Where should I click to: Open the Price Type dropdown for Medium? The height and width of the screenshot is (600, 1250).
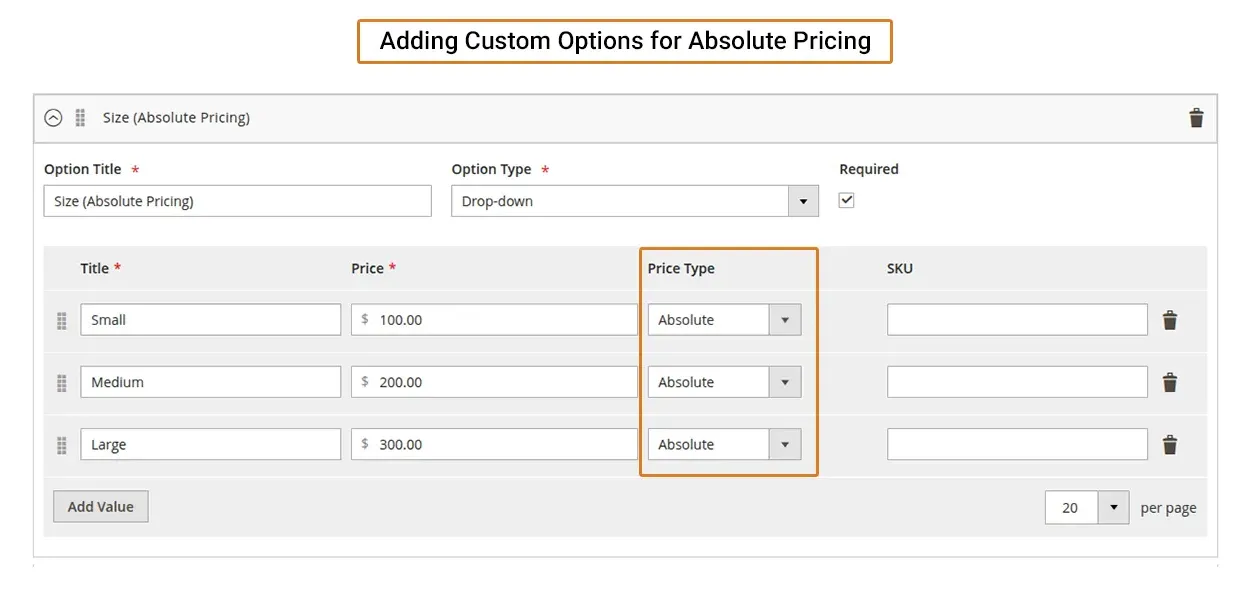click(724, 382)
